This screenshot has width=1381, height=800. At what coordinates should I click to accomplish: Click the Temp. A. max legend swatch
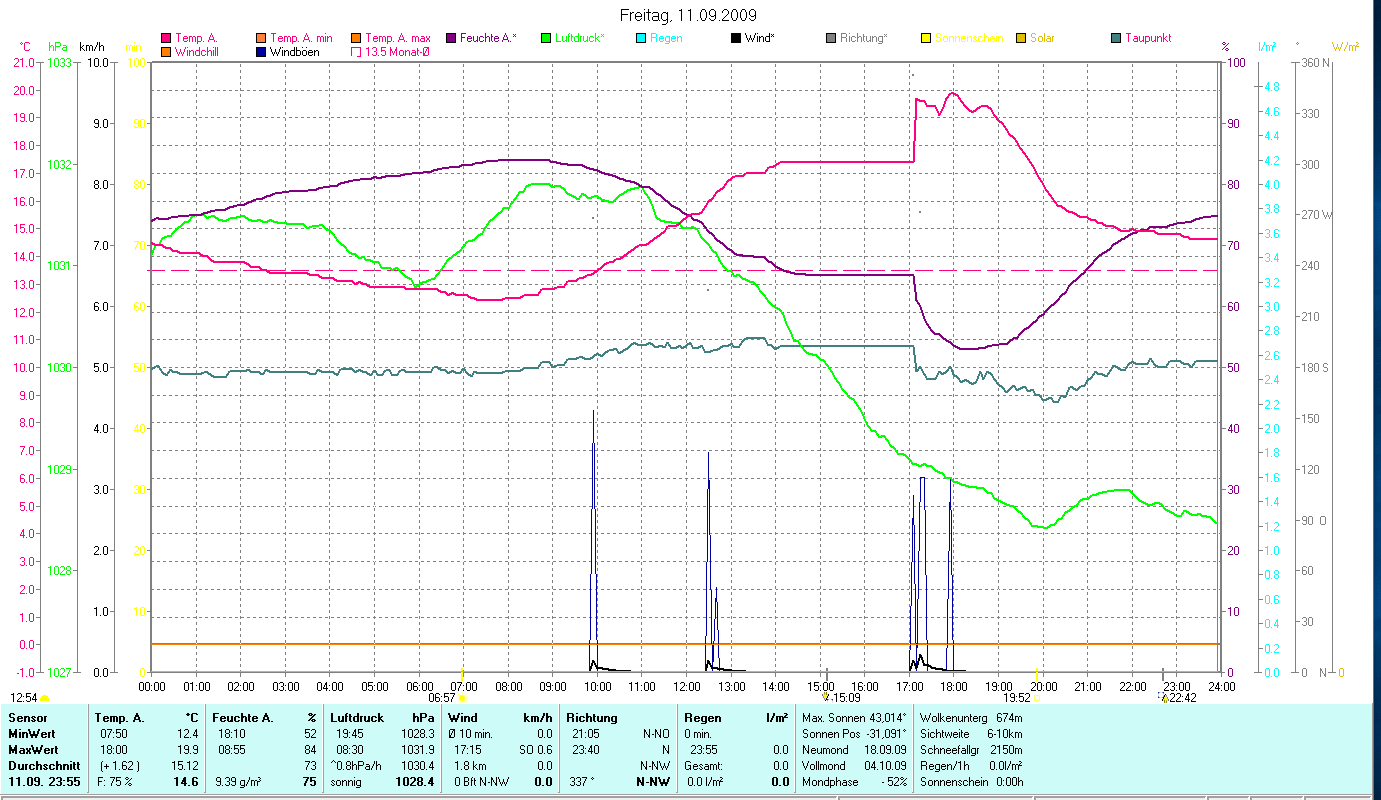pyautogui.click(x=355, y=38)
